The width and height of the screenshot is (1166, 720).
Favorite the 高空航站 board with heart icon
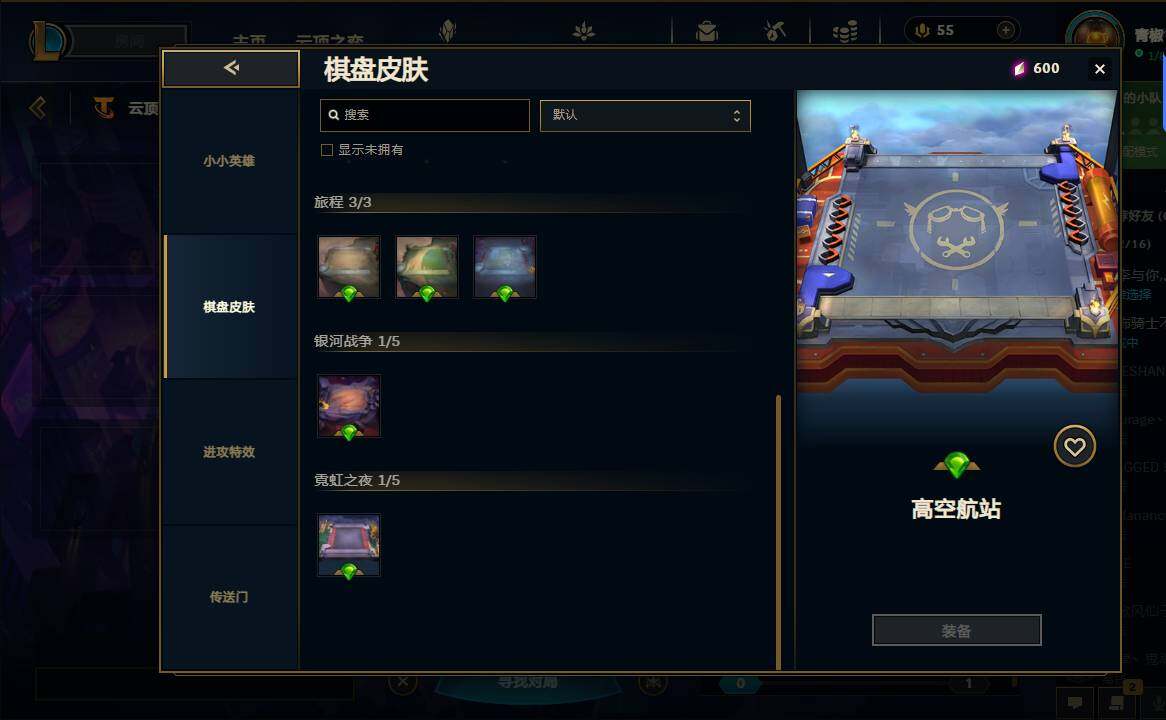pos(1075,446)
